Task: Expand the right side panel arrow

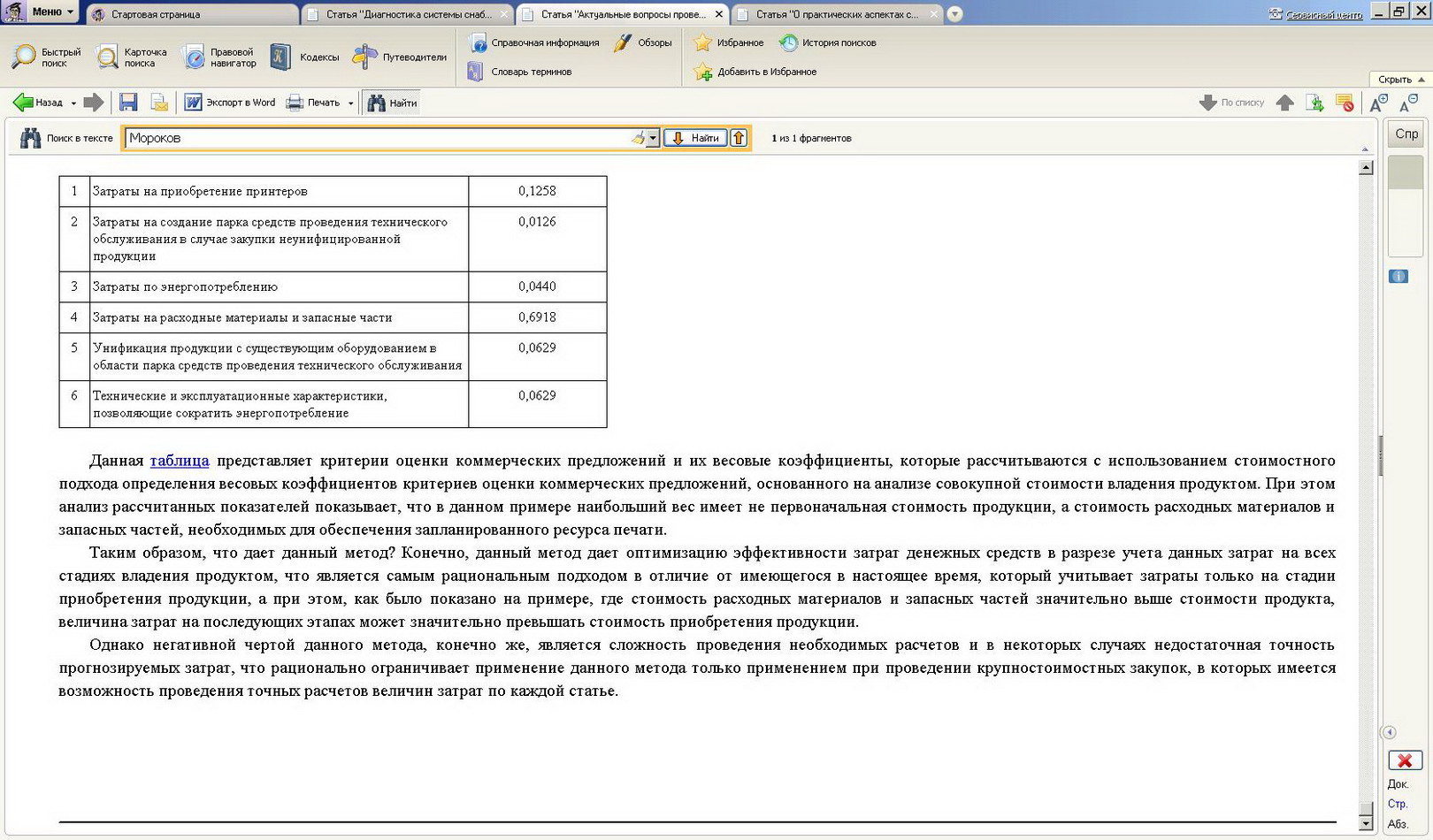Action: click(x=1389, y=732)
